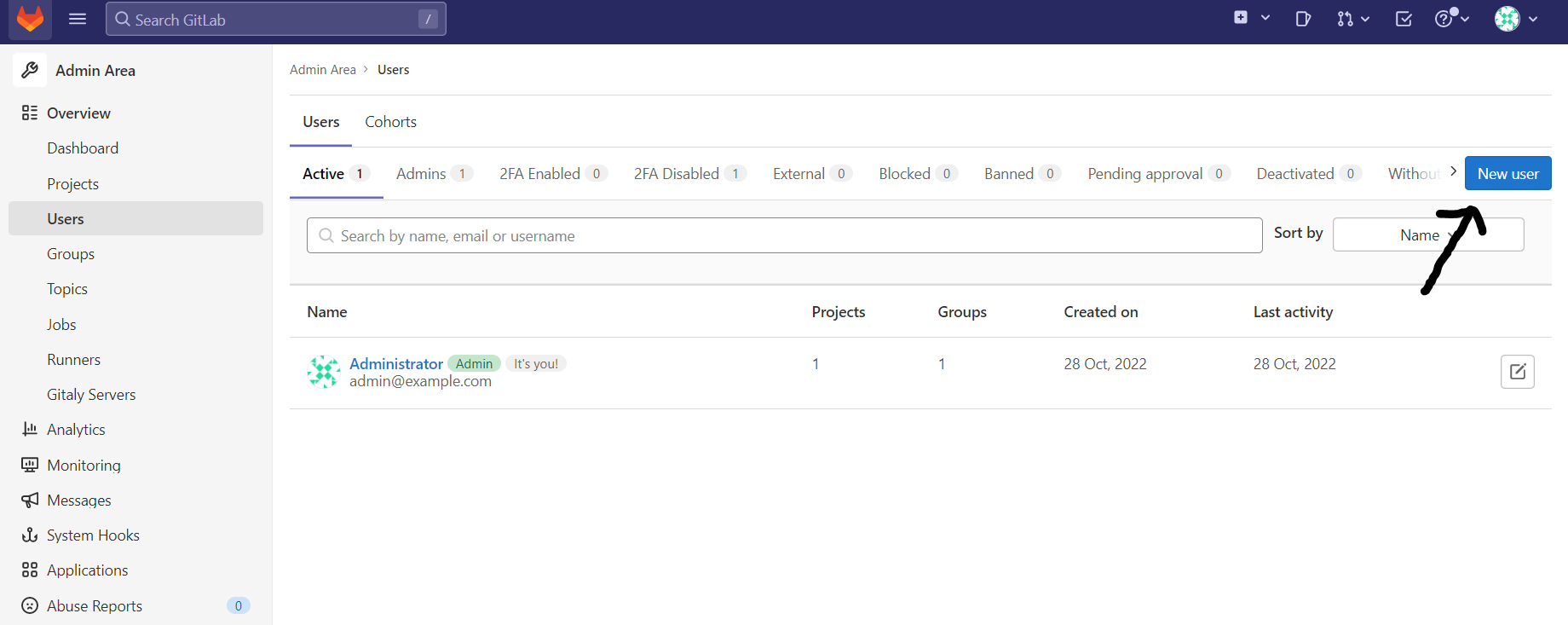
Task: Open Gitaly Servers in sidebar
Action: click(91, 395)
